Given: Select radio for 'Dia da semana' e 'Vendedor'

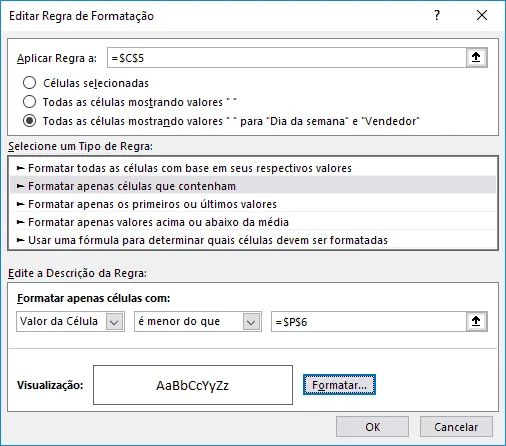Looking at the screenshot, I should pos(29,121).
